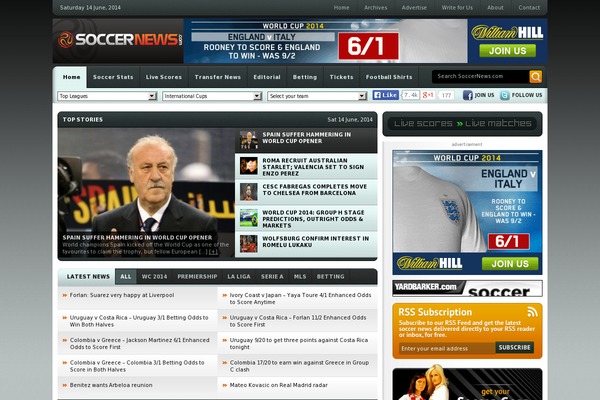Select the La Liga news tab

click(239, 276)
